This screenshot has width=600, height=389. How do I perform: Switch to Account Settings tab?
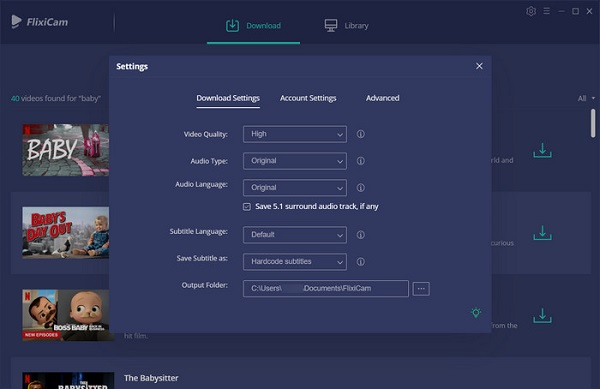pos(308,98)
